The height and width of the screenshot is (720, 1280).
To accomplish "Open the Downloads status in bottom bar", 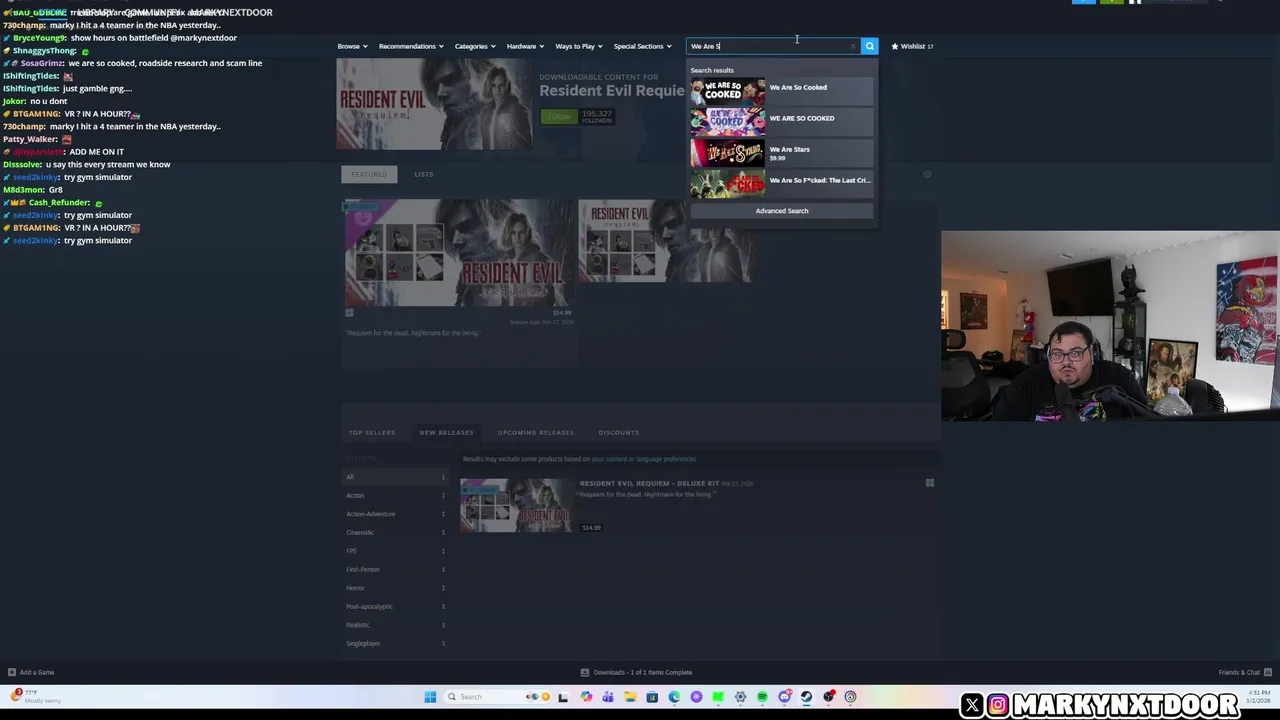I will (636, 672).
